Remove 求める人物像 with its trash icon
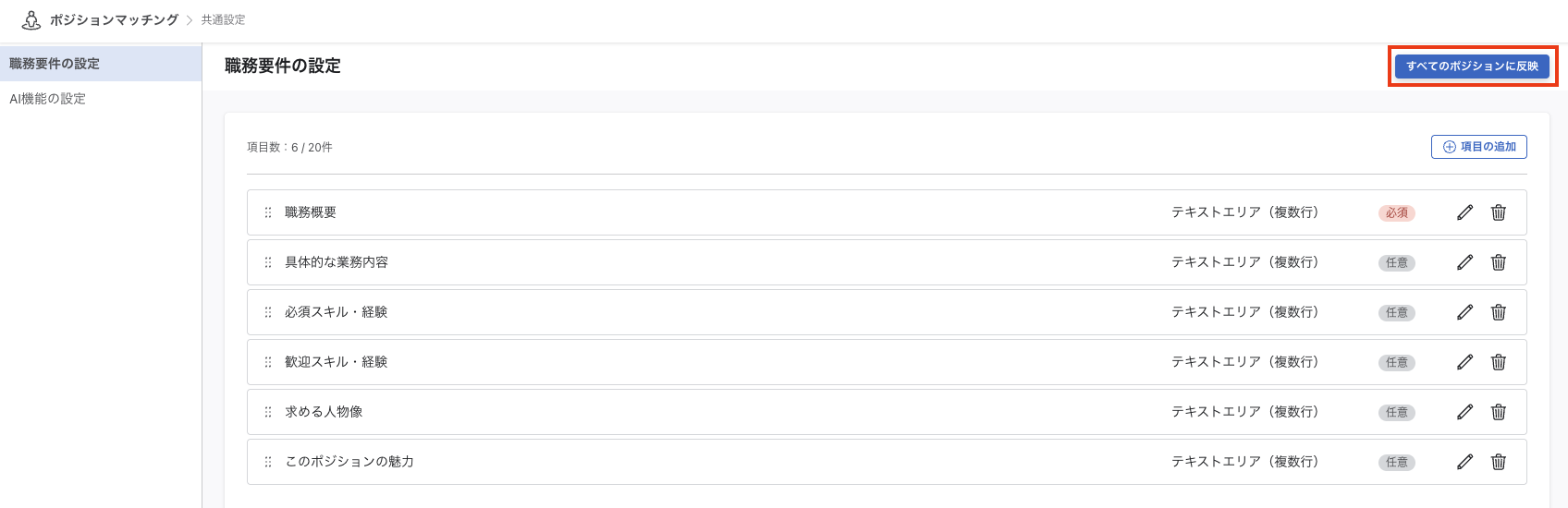The image size is (1568, 508). coord(1499,412)
